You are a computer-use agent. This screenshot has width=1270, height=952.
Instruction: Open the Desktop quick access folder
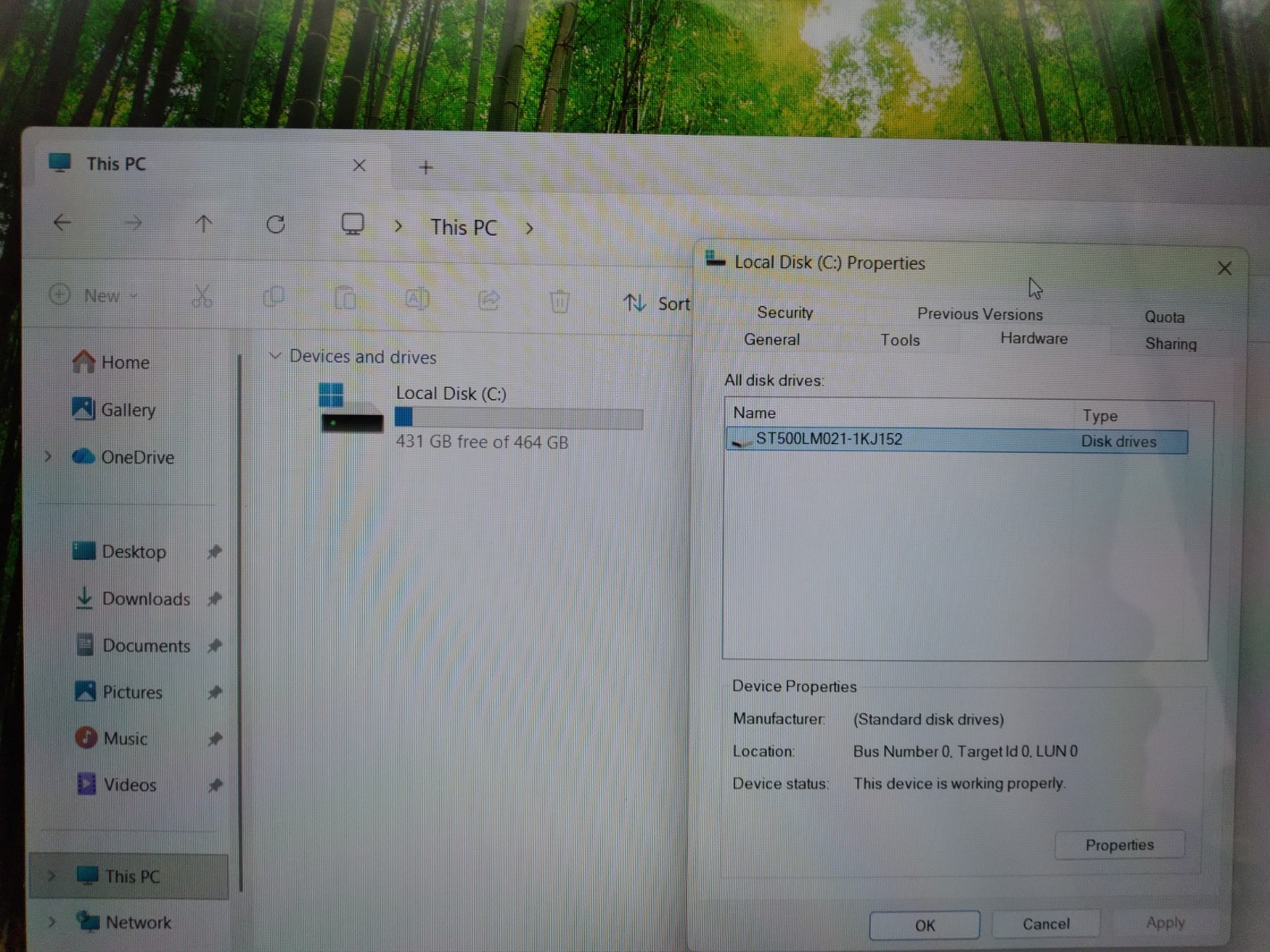[x=119, y=551]
